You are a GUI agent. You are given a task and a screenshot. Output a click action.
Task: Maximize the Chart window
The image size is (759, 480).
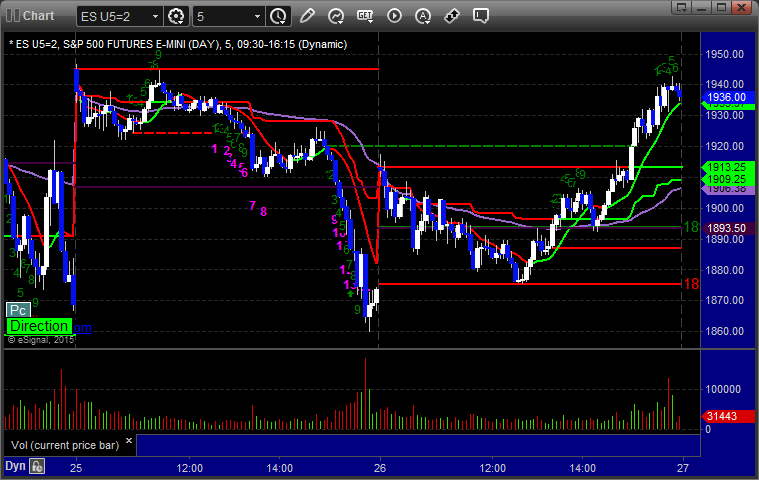coord(721,7)
